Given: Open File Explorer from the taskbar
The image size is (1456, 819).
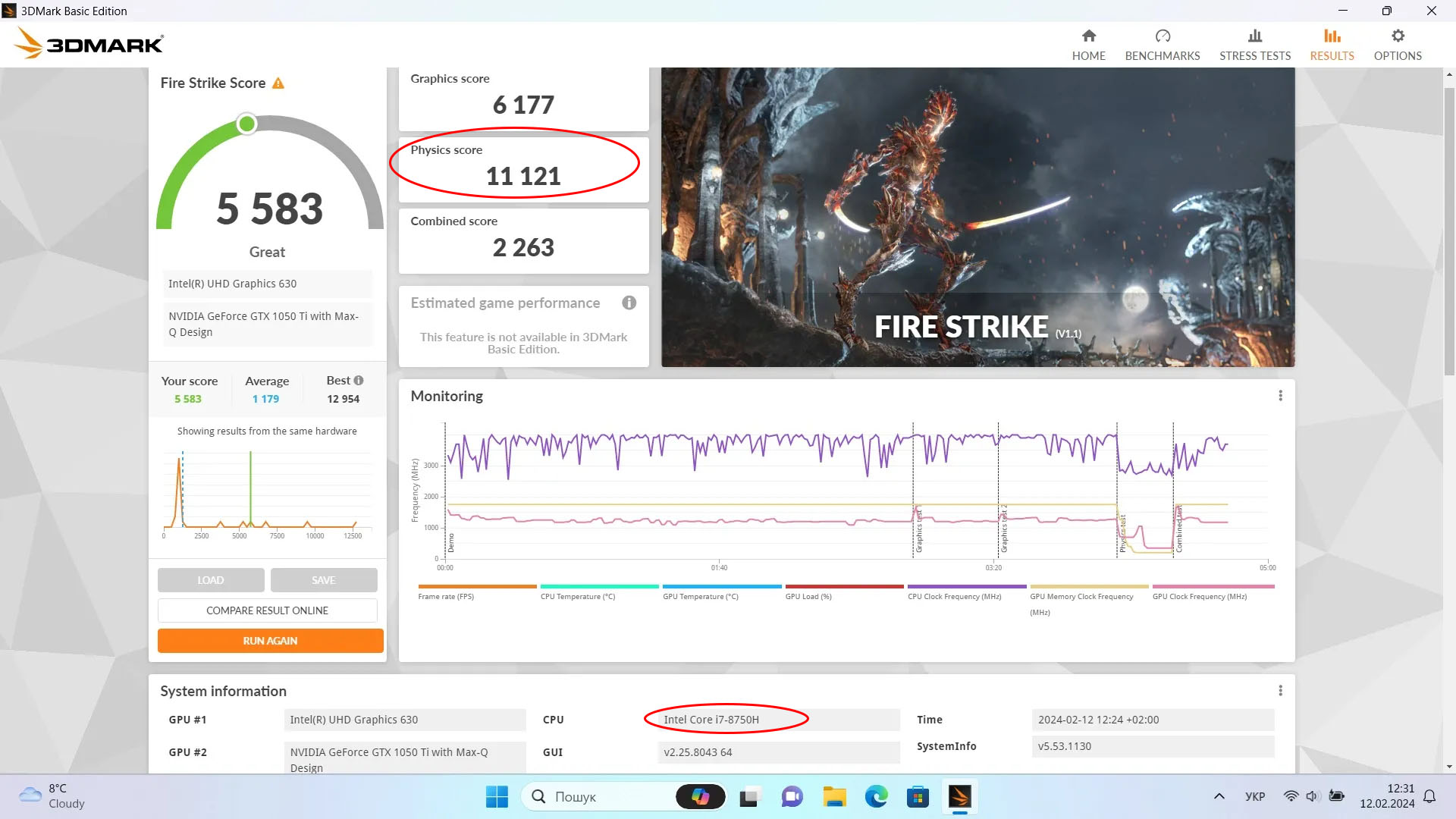Looking at the screenshot, I should 834,796.
